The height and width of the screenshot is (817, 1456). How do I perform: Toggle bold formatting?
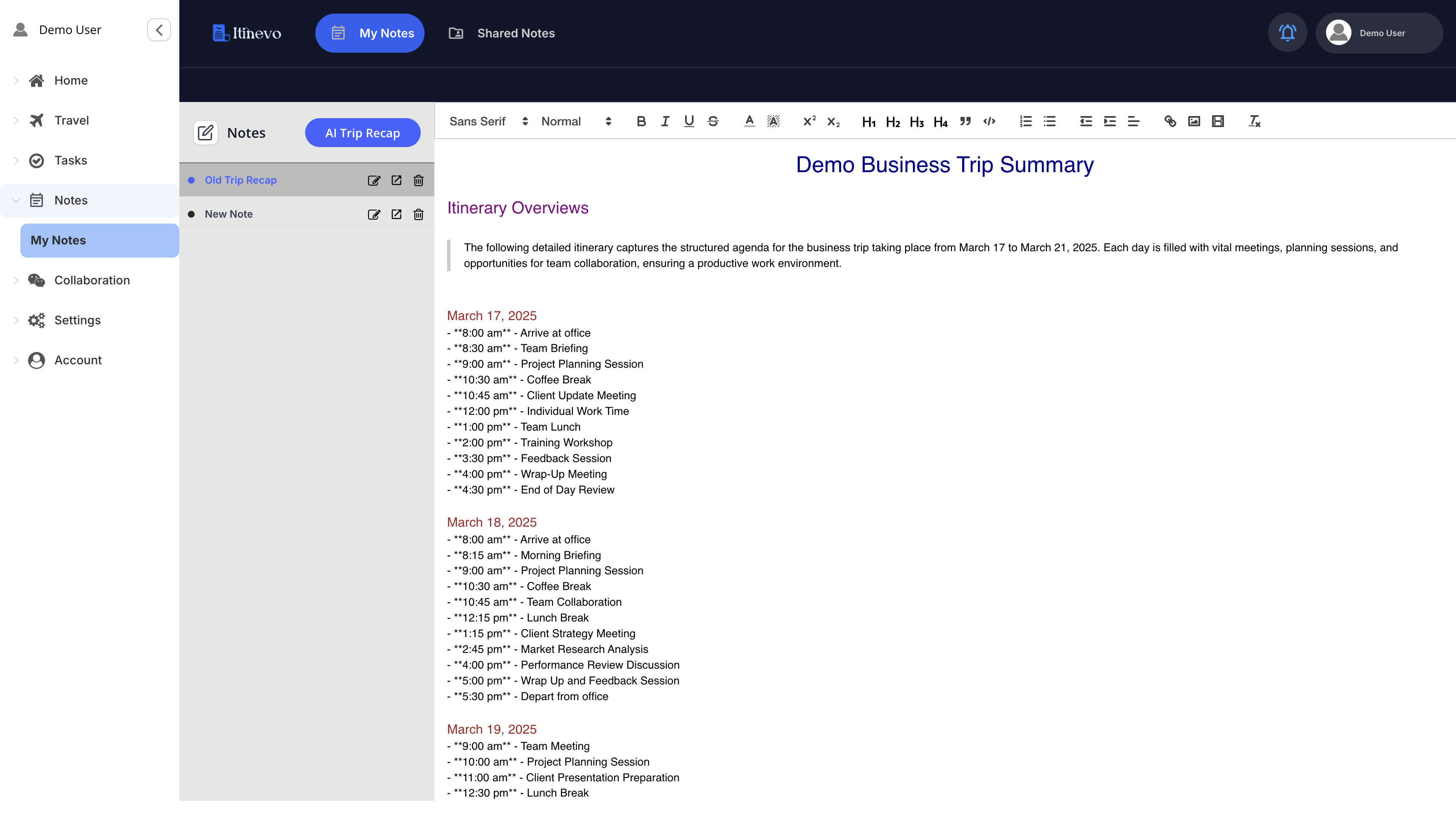click(x=641, y=121)
